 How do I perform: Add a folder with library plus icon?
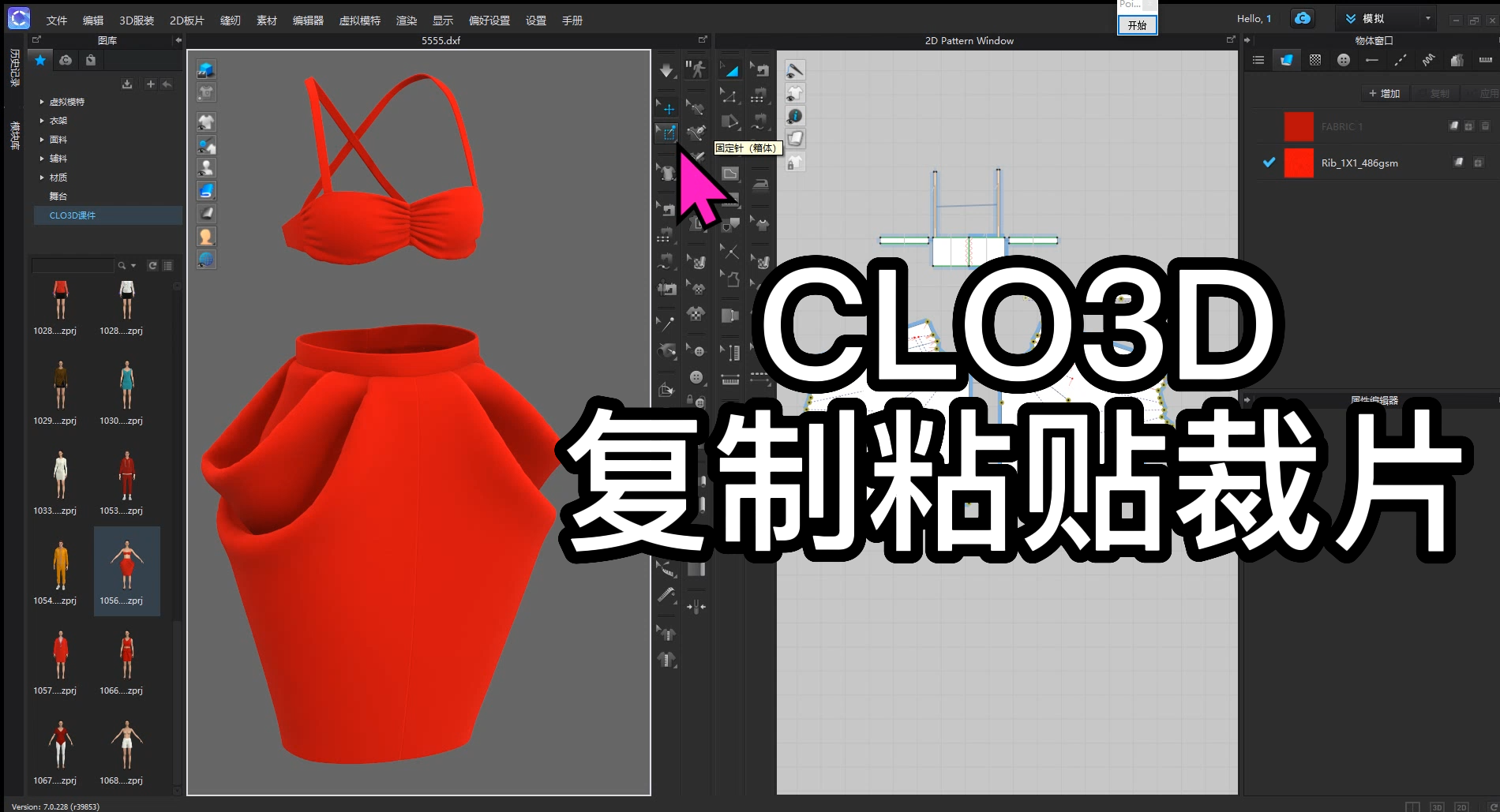point(150,84)
